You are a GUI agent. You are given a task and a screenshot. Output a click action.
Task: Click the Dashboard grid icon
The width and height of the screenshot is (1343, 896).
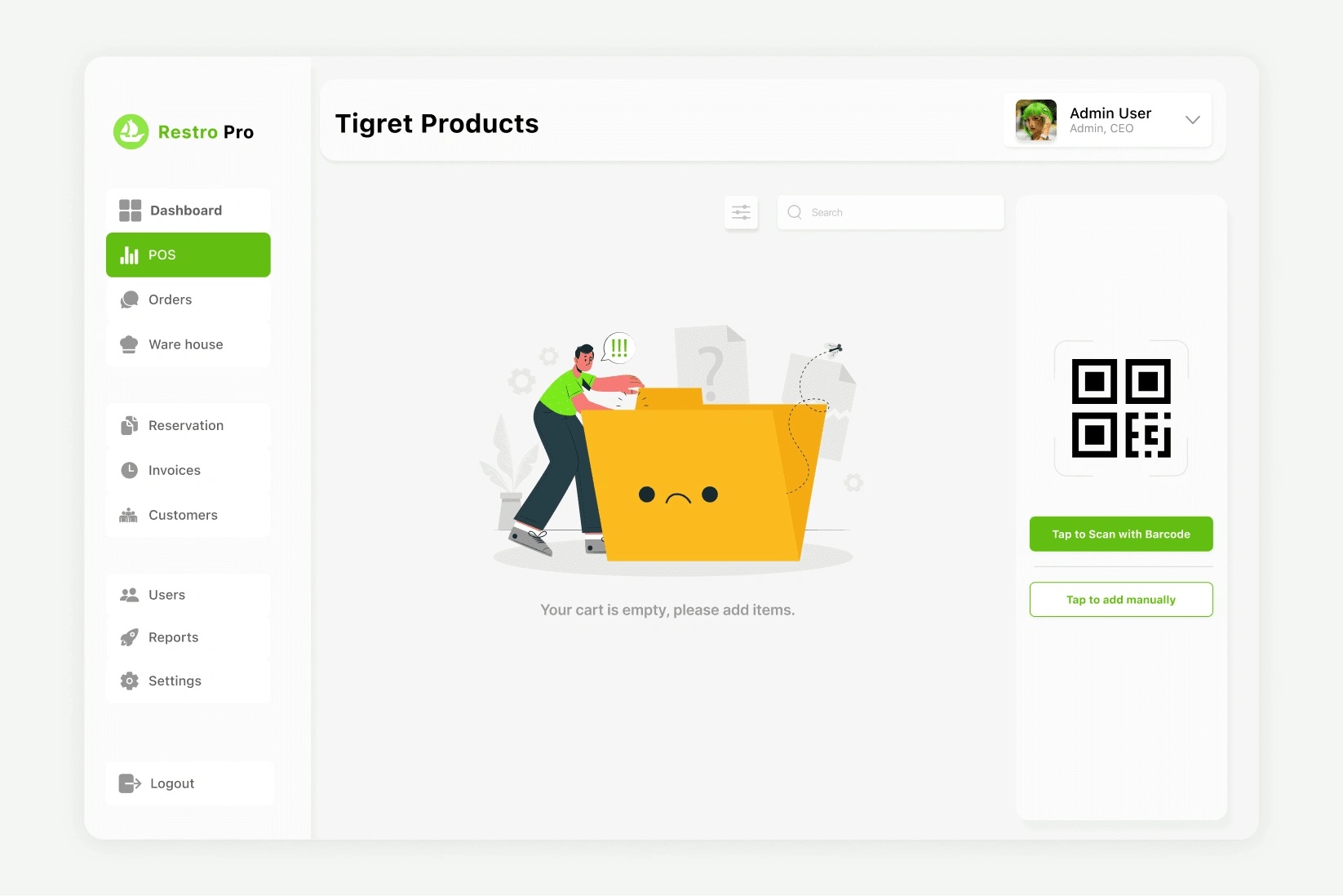point(130,211)
